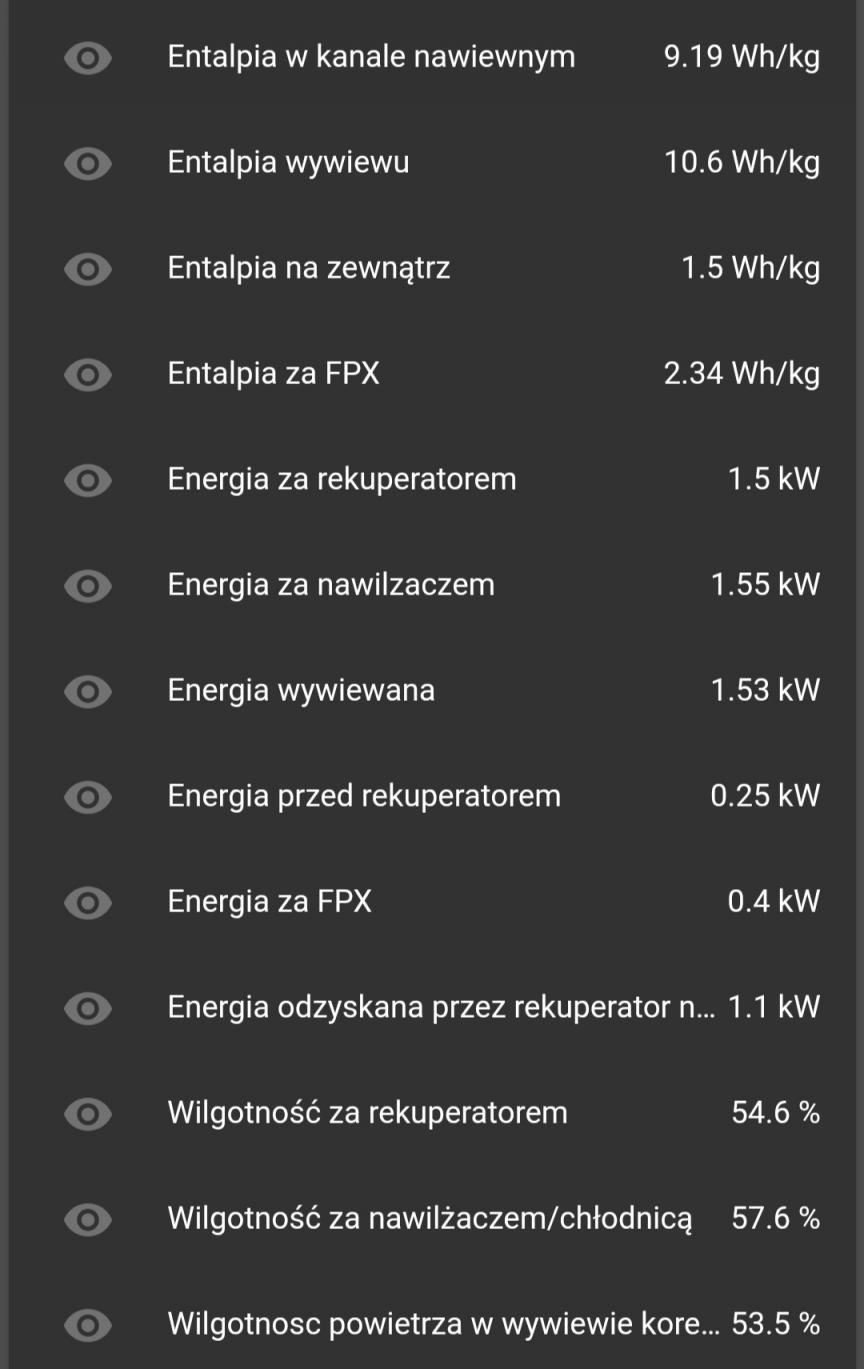
Task: Select the 57.6 % humidity value
Action: pyautogui.click(x=776, y=1218)
